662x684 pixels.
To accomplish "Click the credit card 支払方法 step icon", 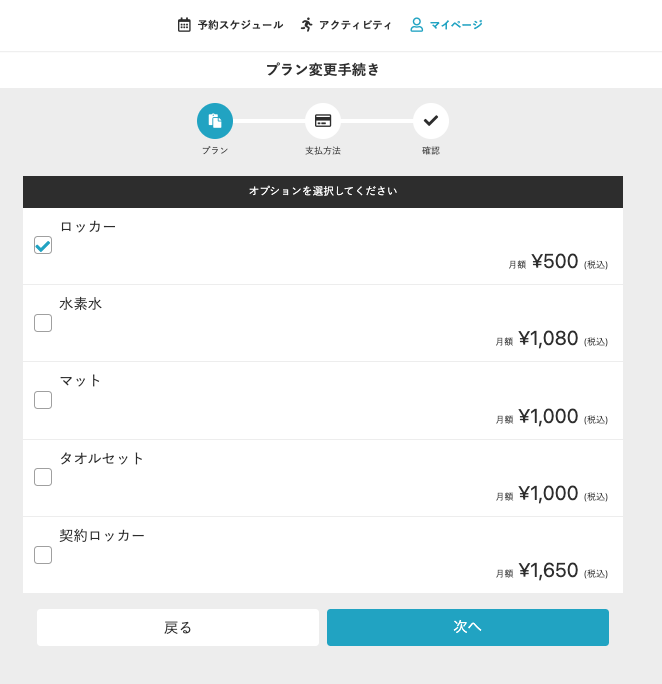I will point(323,121).
